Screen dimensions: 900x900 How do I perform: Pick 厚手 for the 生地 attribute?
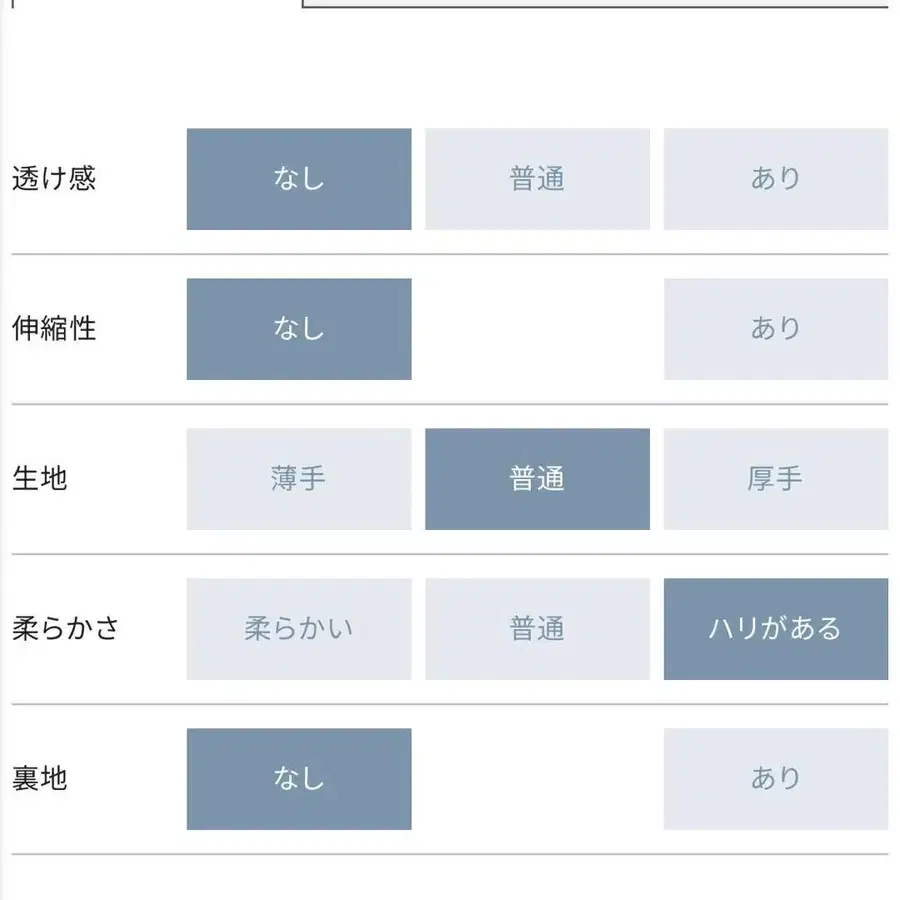tap(776, 479)
